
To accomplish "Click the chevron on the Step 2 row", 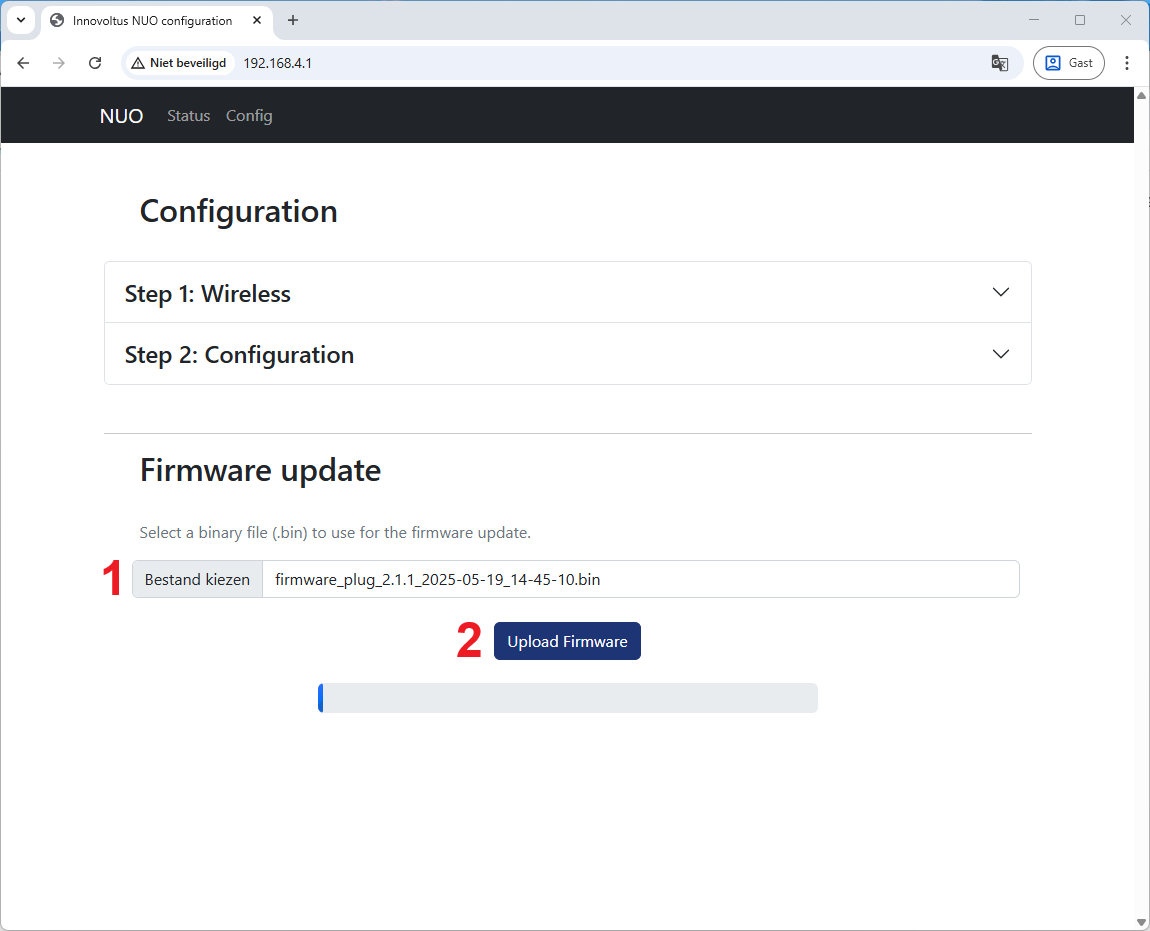I will (1000, 354).
